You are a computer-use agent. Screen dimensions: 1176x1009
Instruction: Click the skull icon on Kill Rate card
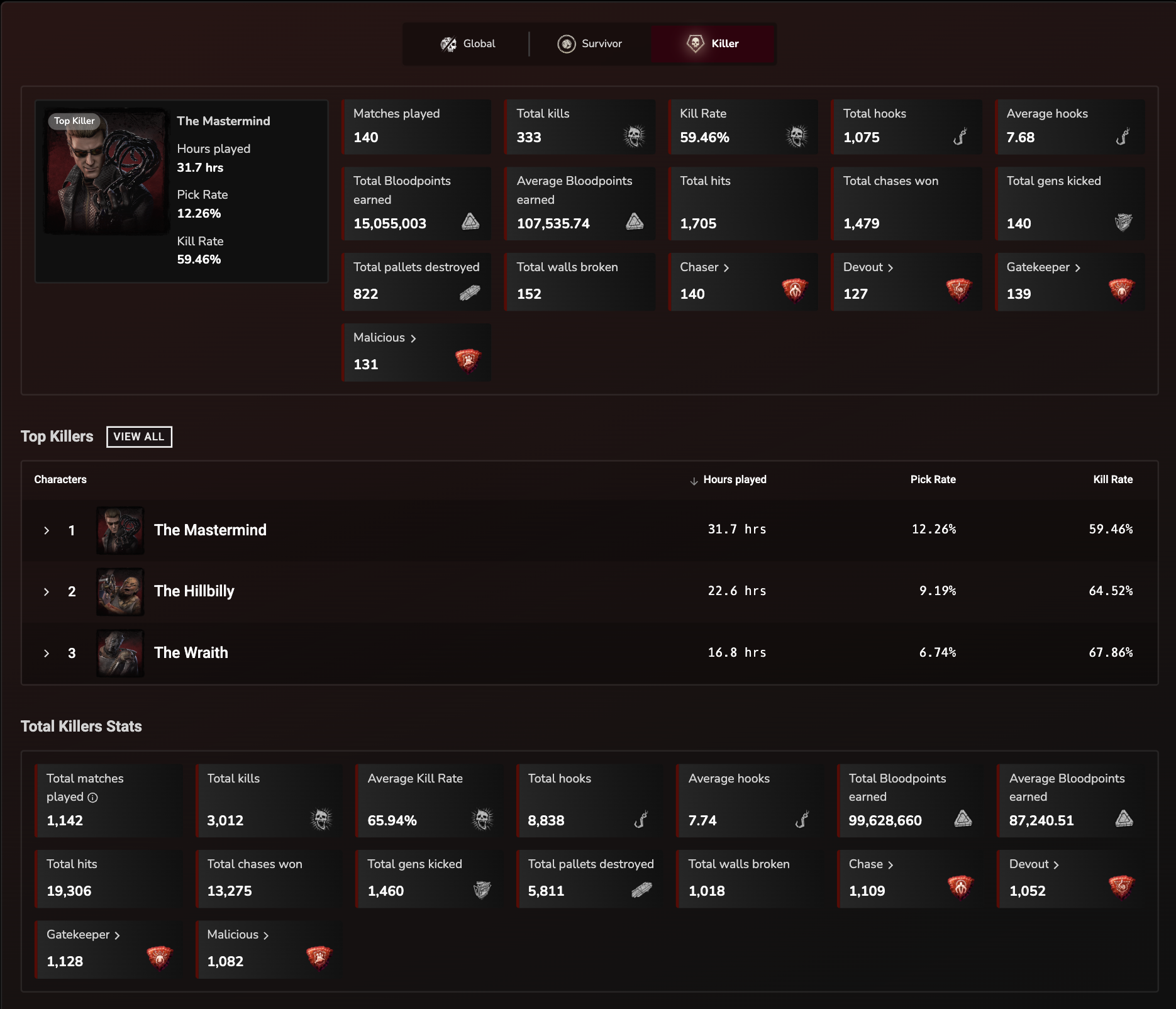tap(797, 136)
